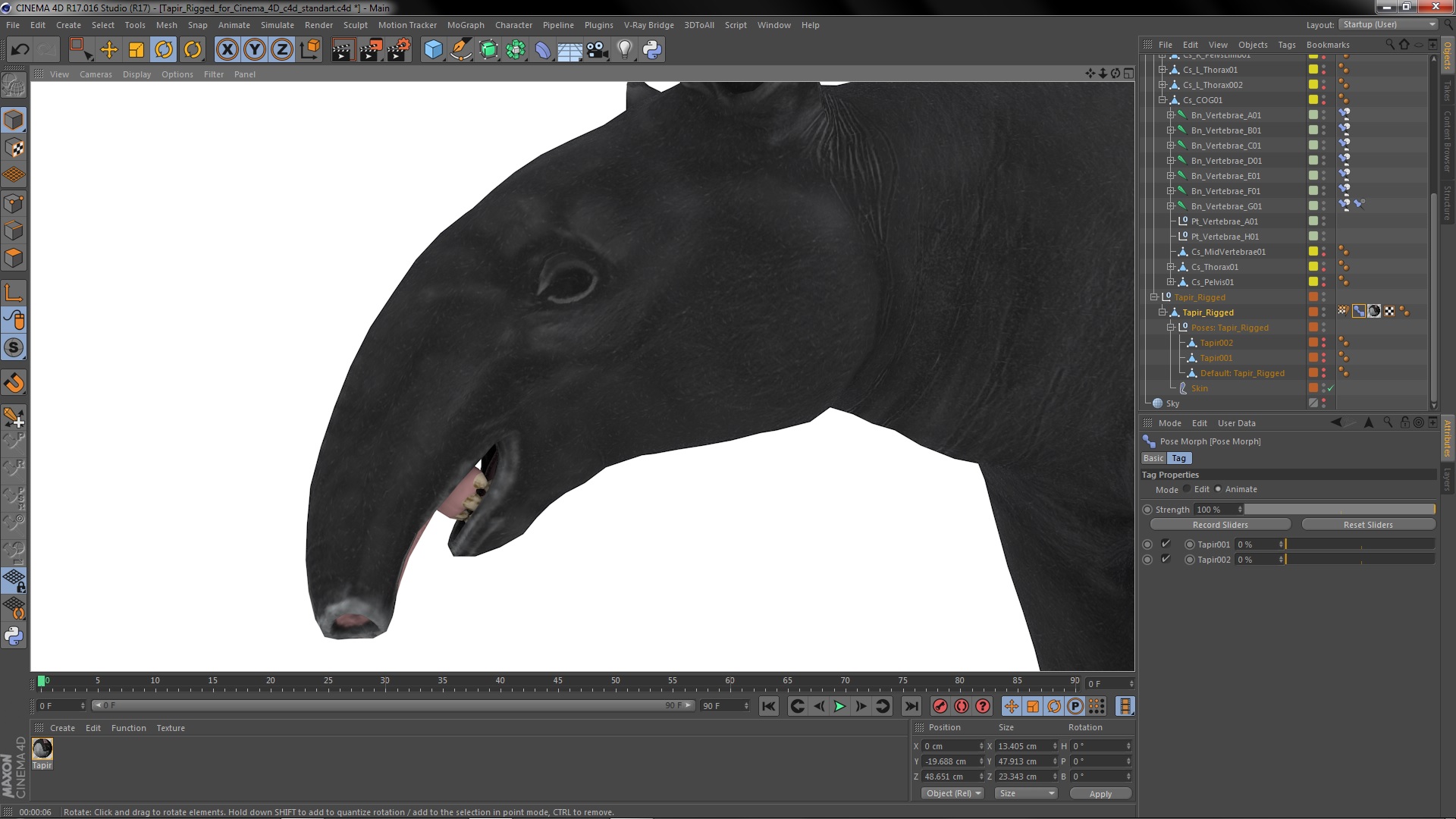Image resolution: width=1456 pixels, height=819 pixels.
Task: Switch to texture mode icon
Action: point(14,148)
